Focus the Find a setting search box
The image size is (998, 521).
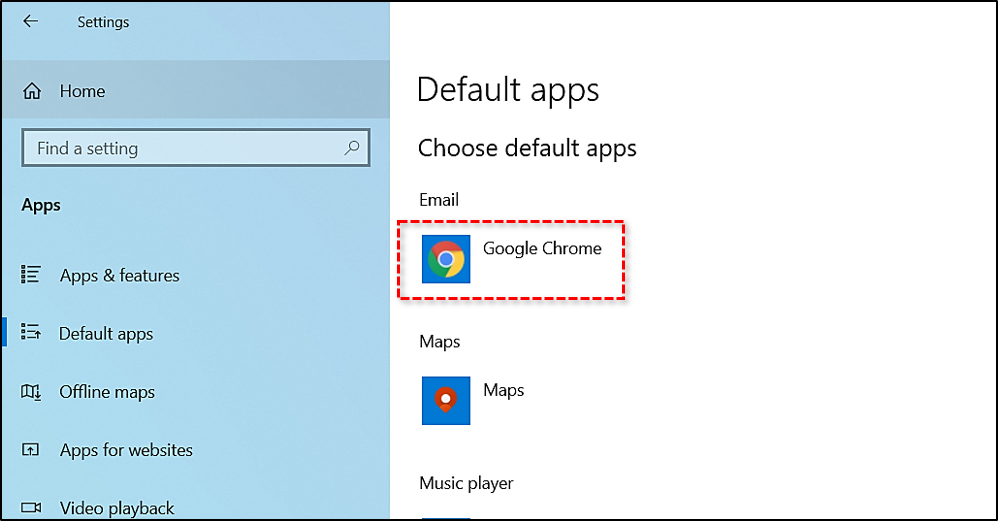[x=195, y=148]
